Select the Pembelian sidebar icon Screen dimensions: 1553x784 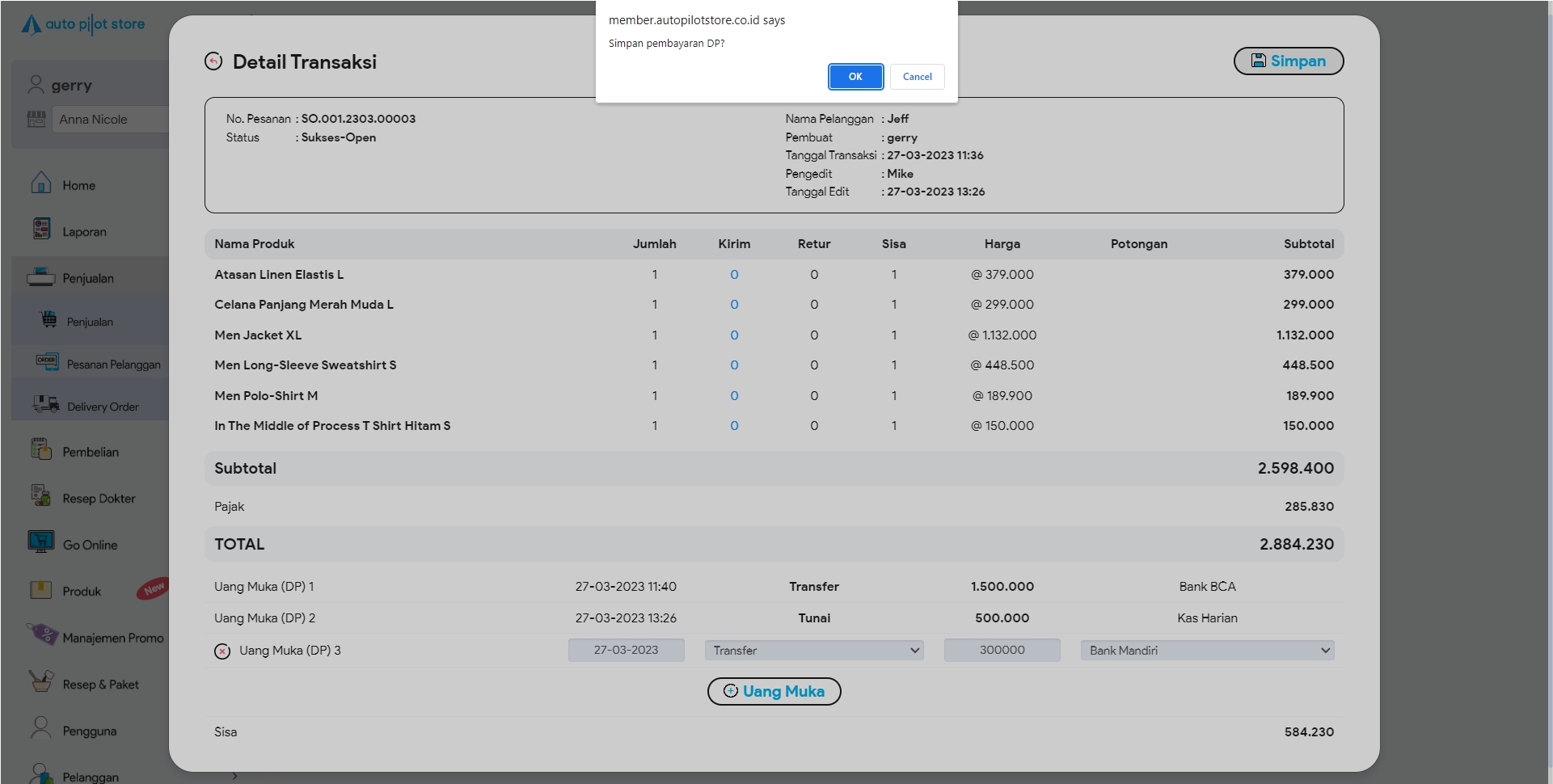pyautogui.click(x=41, y=449)
